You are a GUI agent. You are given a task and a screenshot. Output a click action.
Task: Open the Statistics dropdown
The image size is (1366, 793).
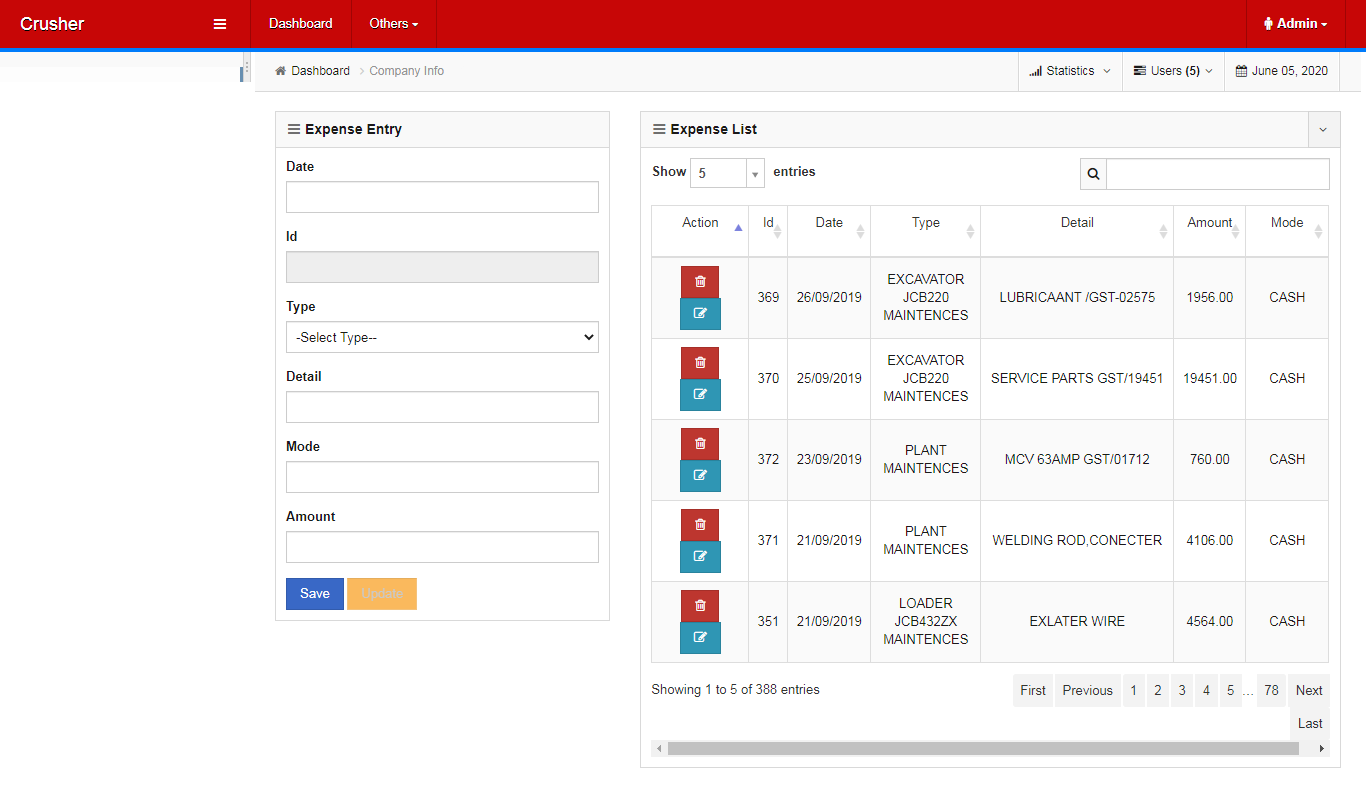(1070, 71)
